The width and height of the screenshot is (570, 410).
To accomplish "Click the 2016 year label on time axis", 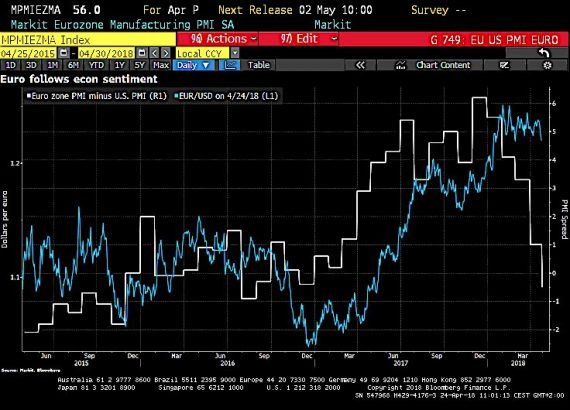I will click(228, 363).
